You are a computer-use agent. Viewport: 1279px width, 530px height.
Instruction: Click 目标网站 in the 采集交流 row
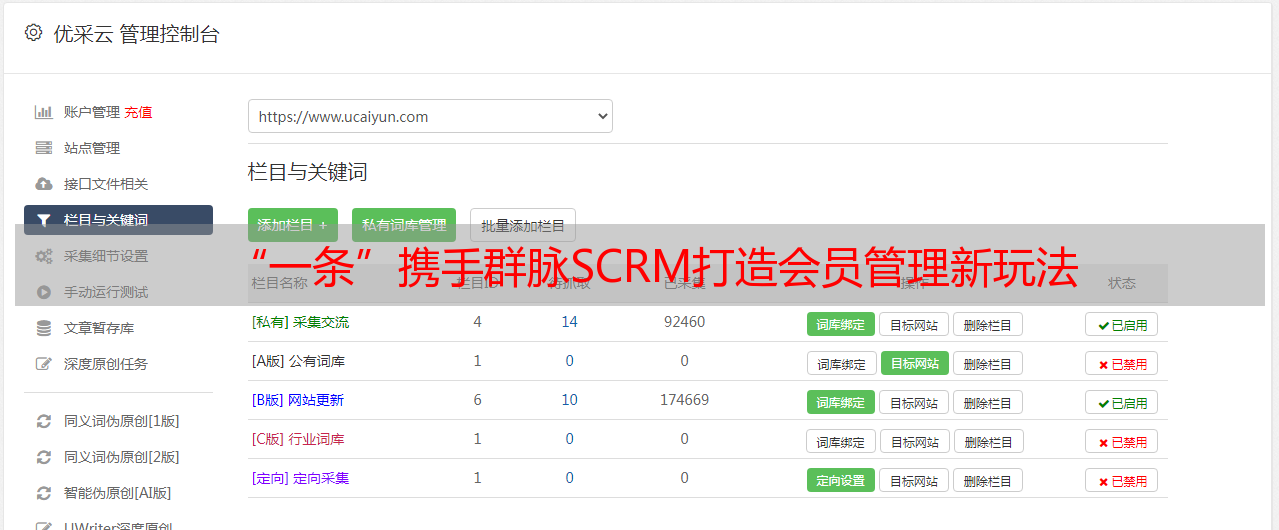914,324
